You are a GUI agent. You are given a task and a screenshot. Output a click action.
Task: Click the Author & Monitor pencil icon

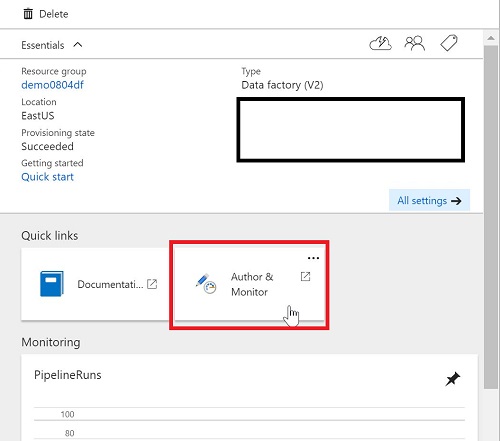pyautogui.click(x=206, y=284)
